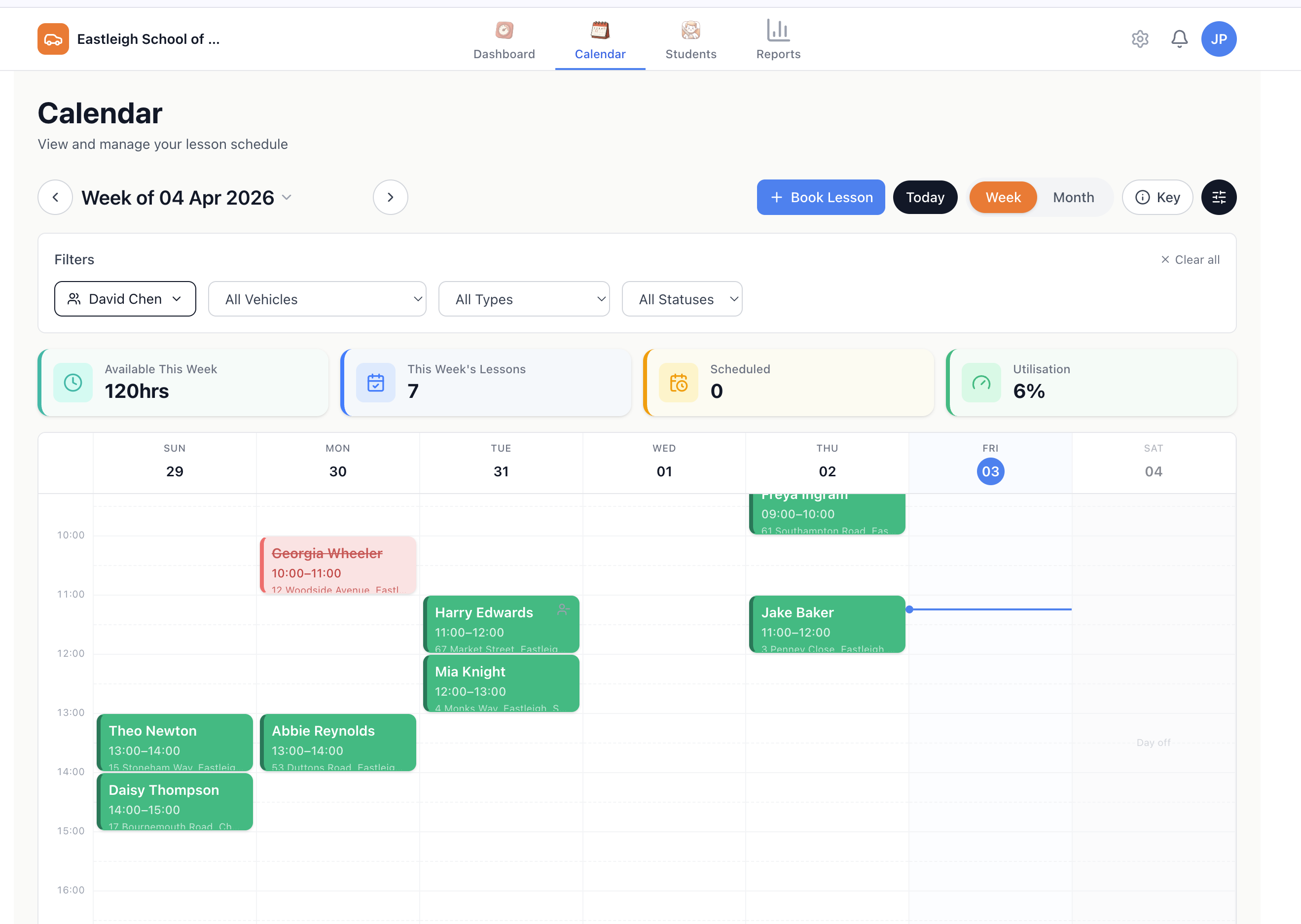Viewport: 1301px width, 924px height.
Task: Click the notifications bell icon
Action: tap(1179, 38)
